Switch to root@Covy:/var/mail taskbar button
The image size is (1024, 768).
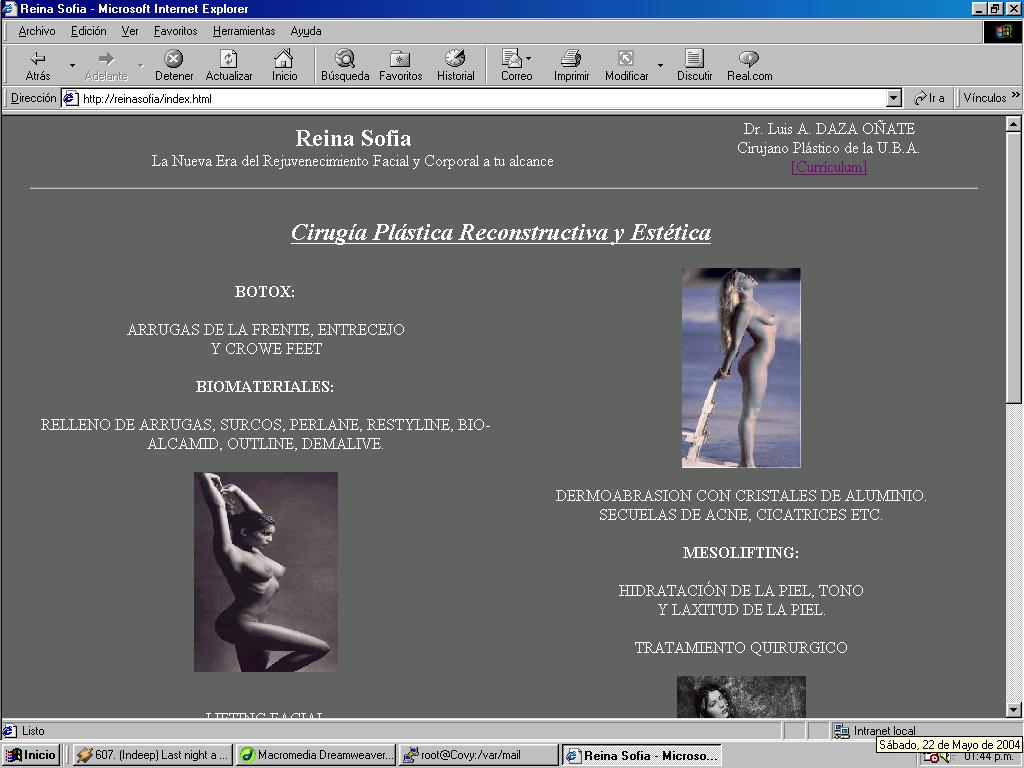[x=479, y=755]
